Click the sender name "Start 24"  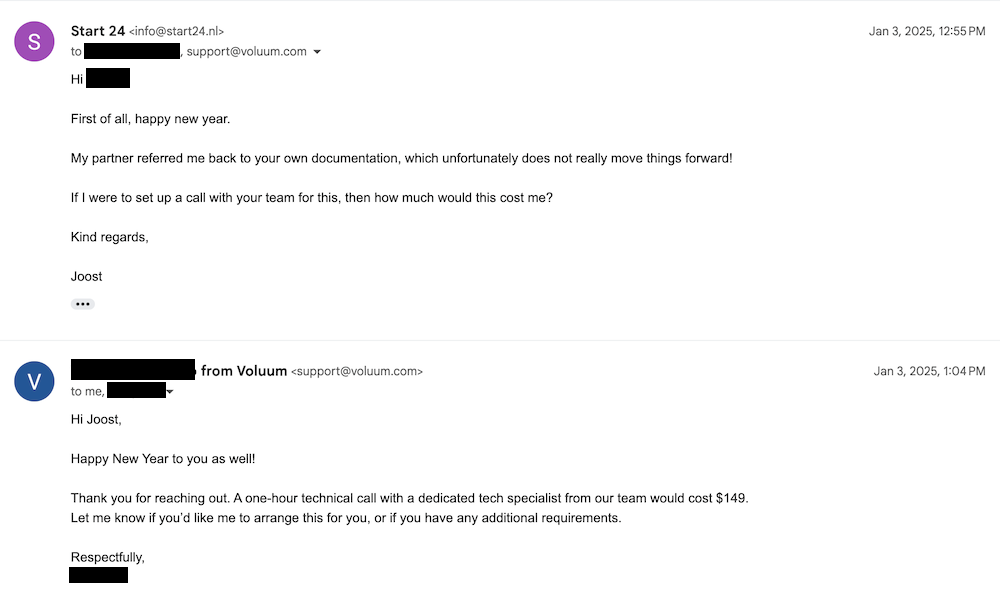coord(98,31)
